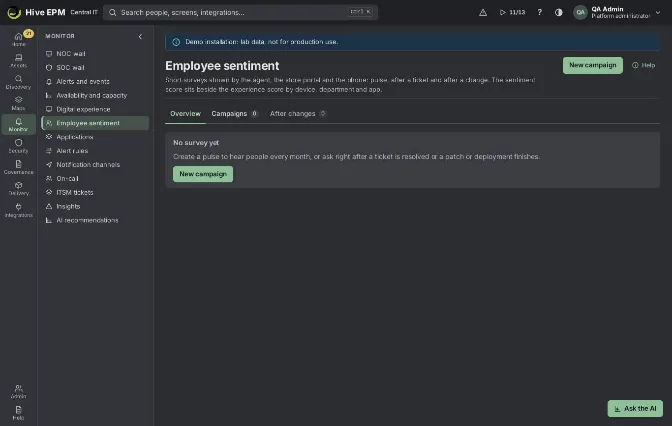Open the Assets section icon
This screenshot has width=672, height=426.
[x=18, y=60]
